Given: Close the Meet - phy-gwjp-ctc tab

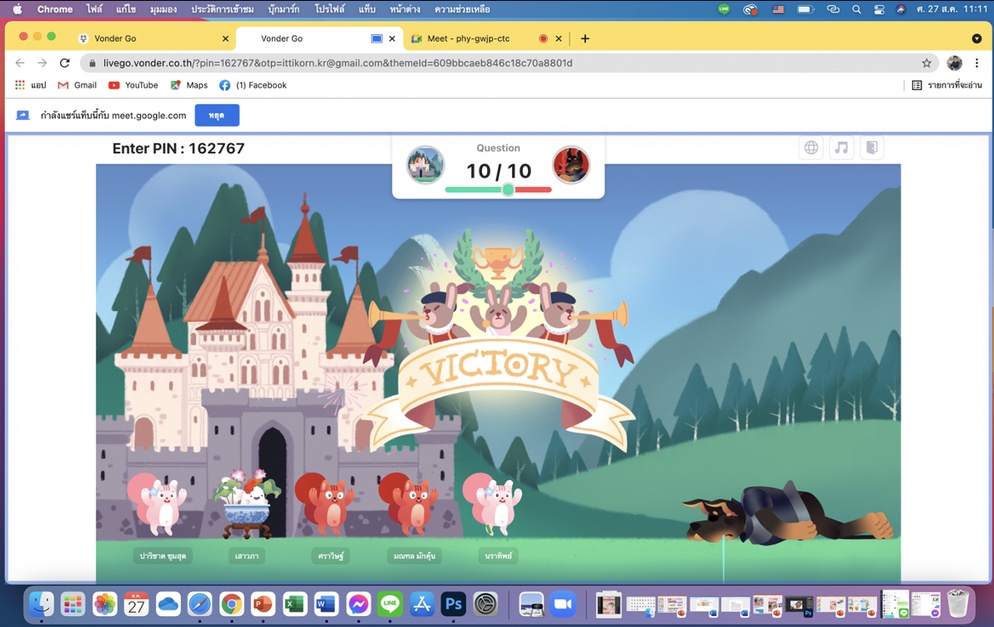Looking at the screenshot, I should tap(558, 39).
